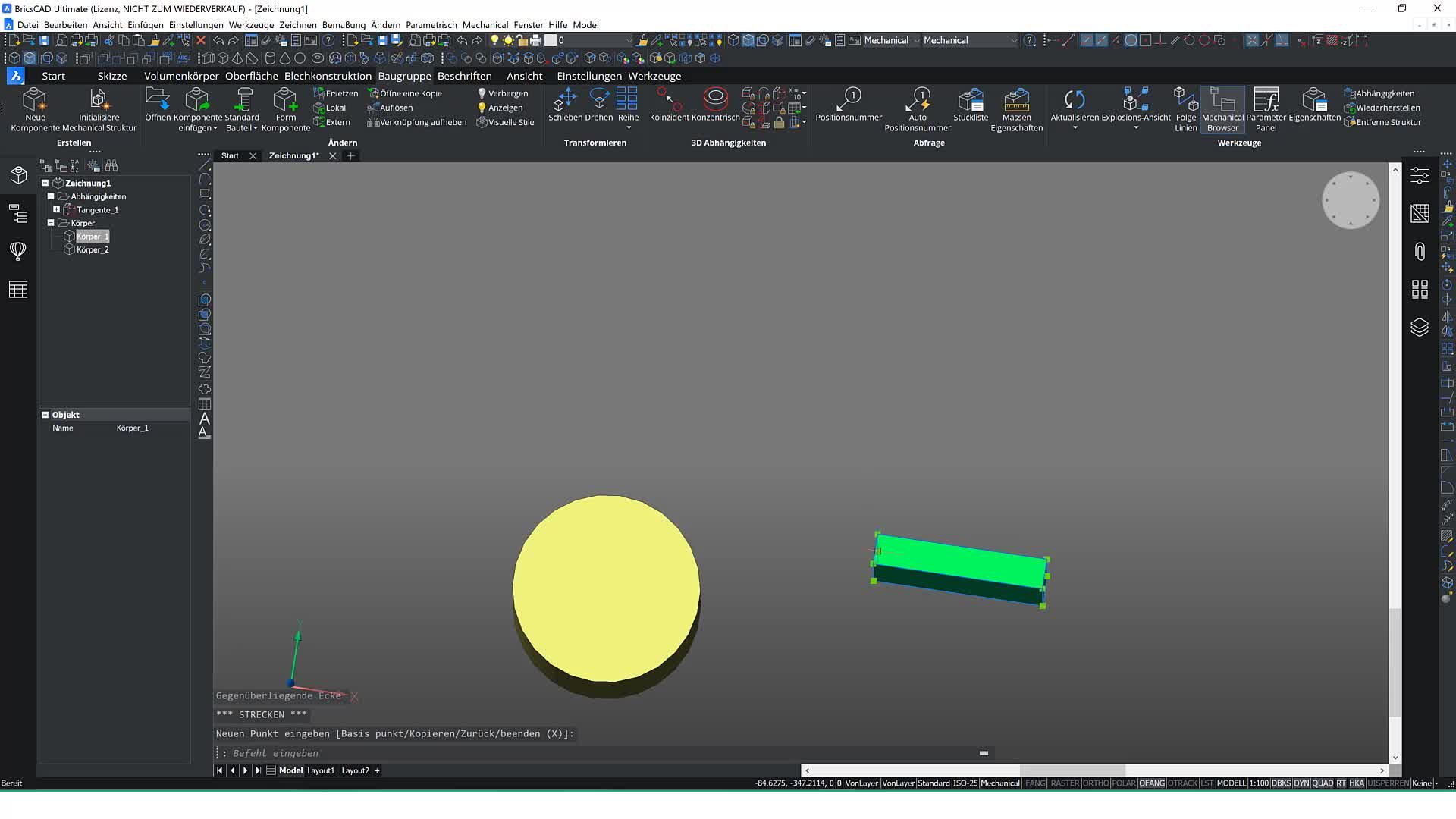Select the Drehen tool

point(599,105)
